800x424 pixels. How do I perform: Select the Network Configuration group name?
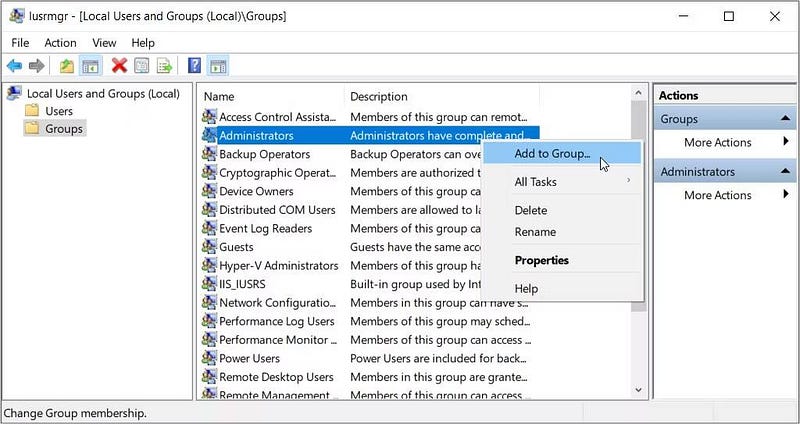point(278,303)
